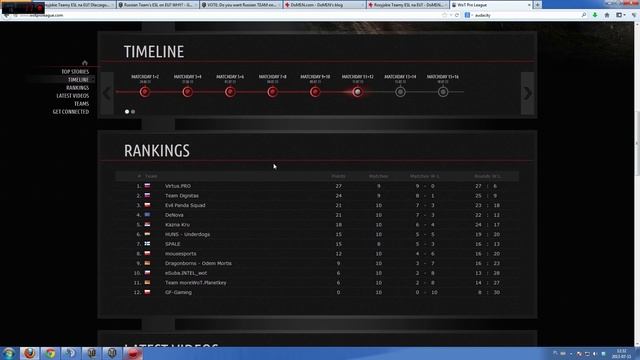Click the volume icon in system tray
Image resolution: width=640 pixels, height=360 pixels.
(x=595, y=354)
